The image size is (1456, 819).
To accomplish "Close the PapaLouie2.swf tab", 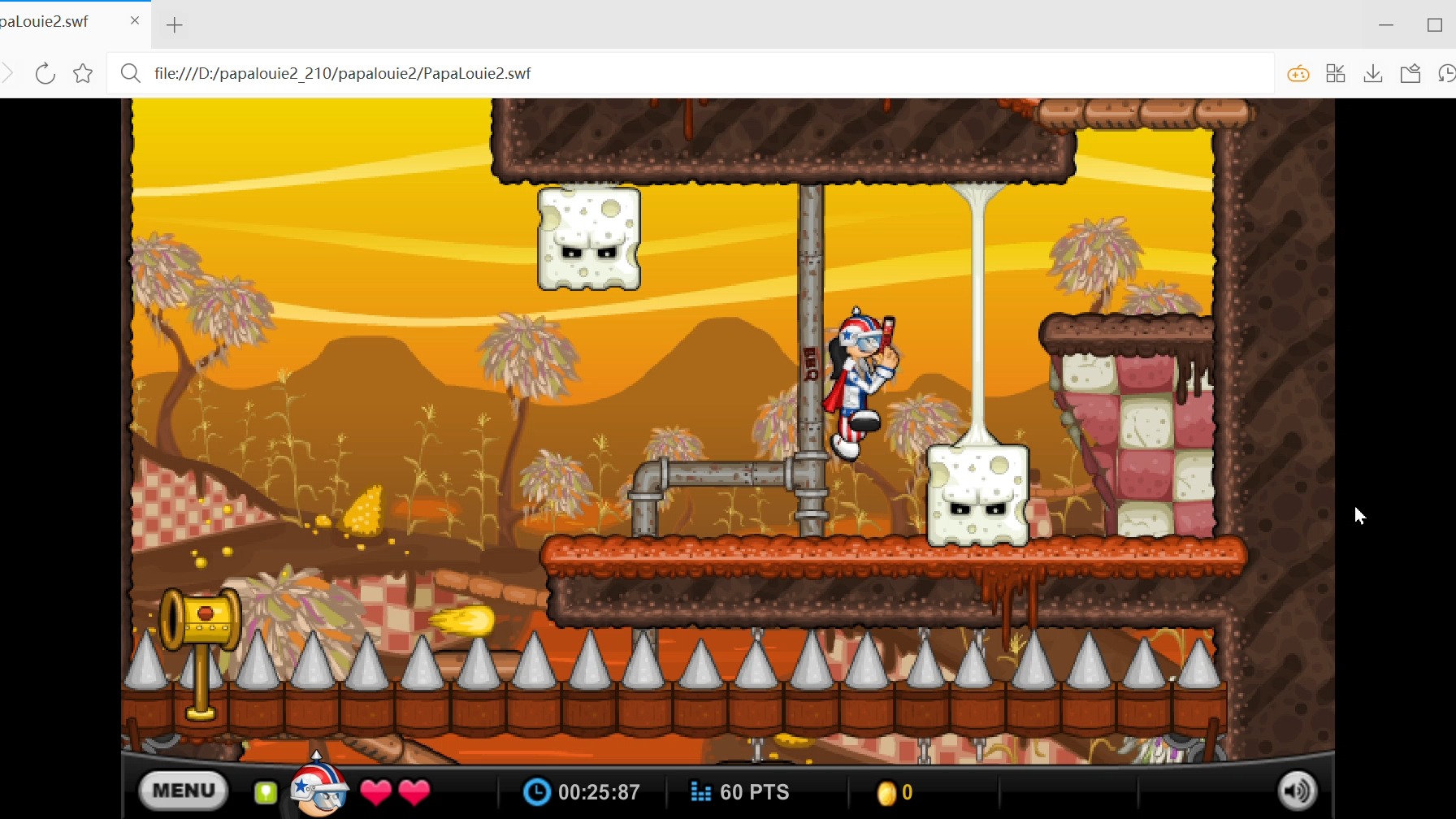I will [x=135, y=21].
